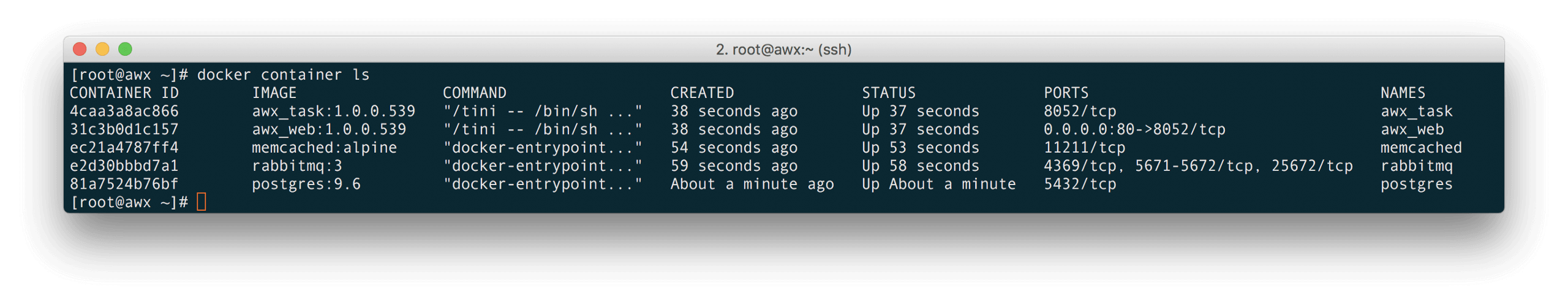Click the yellow minimize window button

[102, 49]
